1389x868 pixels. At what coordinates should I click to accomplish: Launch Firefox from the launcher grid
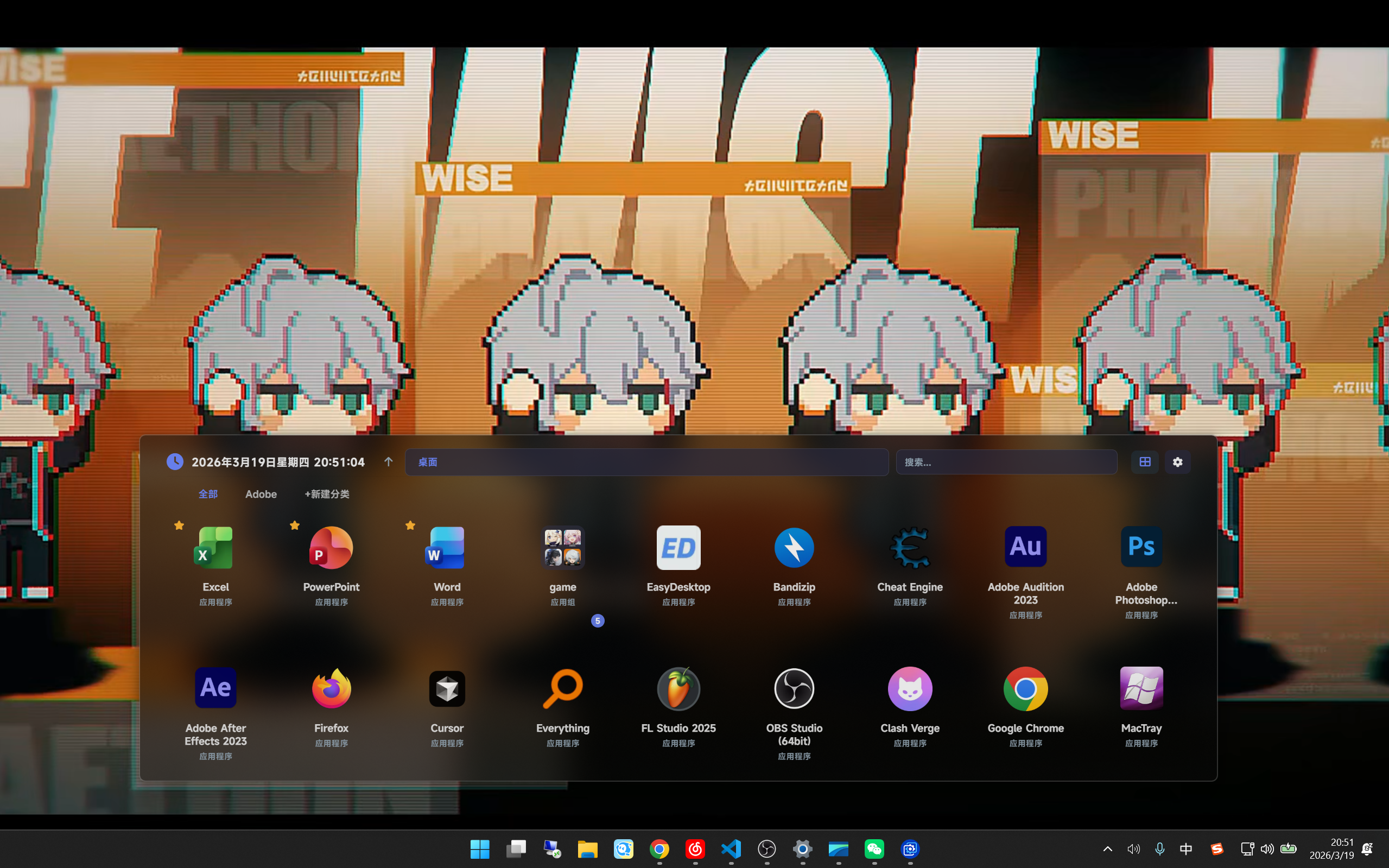pos(331,688)
